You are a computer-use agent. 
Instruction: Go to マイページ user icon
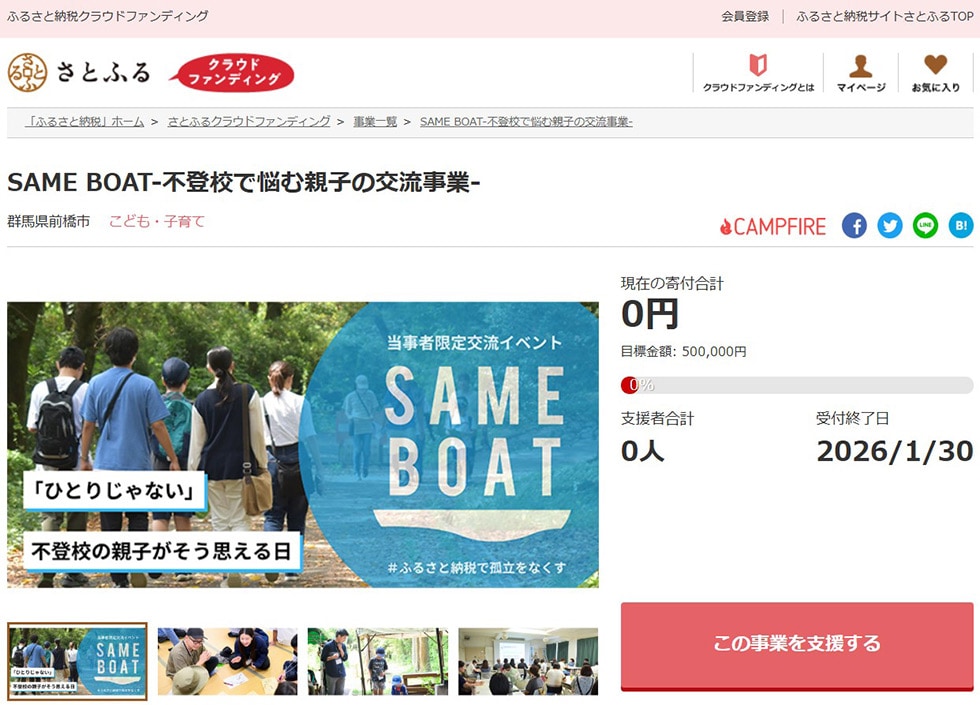(x=860, y=73)
